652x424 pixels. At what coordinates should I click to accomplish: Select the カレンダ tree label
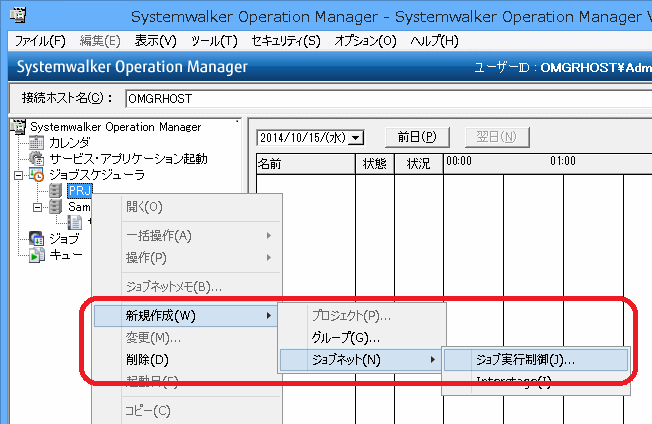tap(69, 143)
